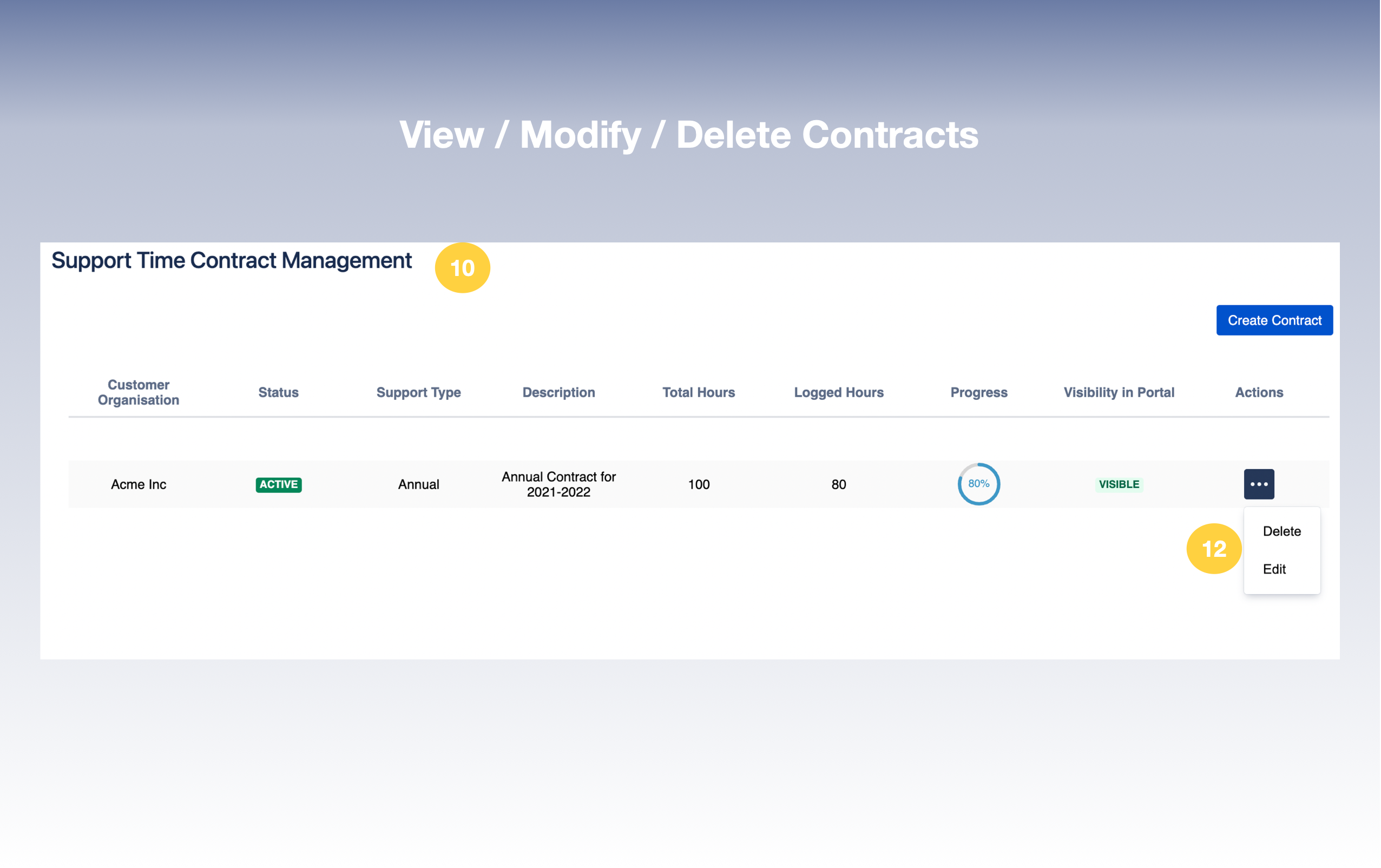The width and height of the screenshot is (1381, 868).
Task: Click the Visibility in Portal header
Action: tap(1119, 392)
